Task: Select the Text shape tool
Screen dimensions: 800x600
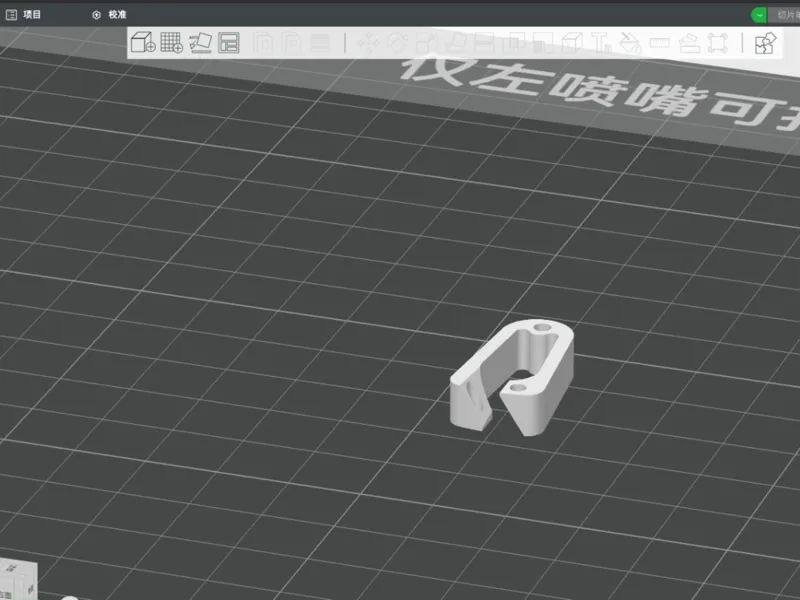Action: 601,43
